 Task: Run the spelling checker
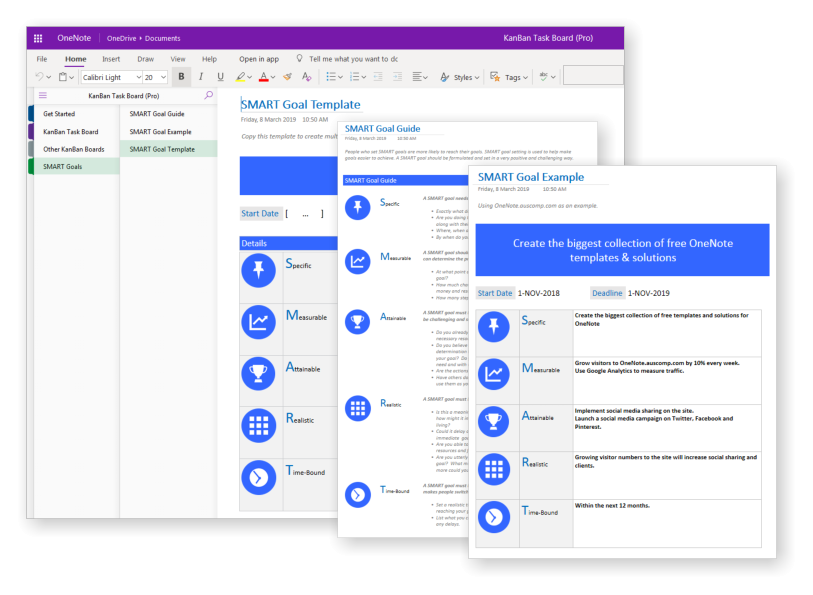click(544, 75)
